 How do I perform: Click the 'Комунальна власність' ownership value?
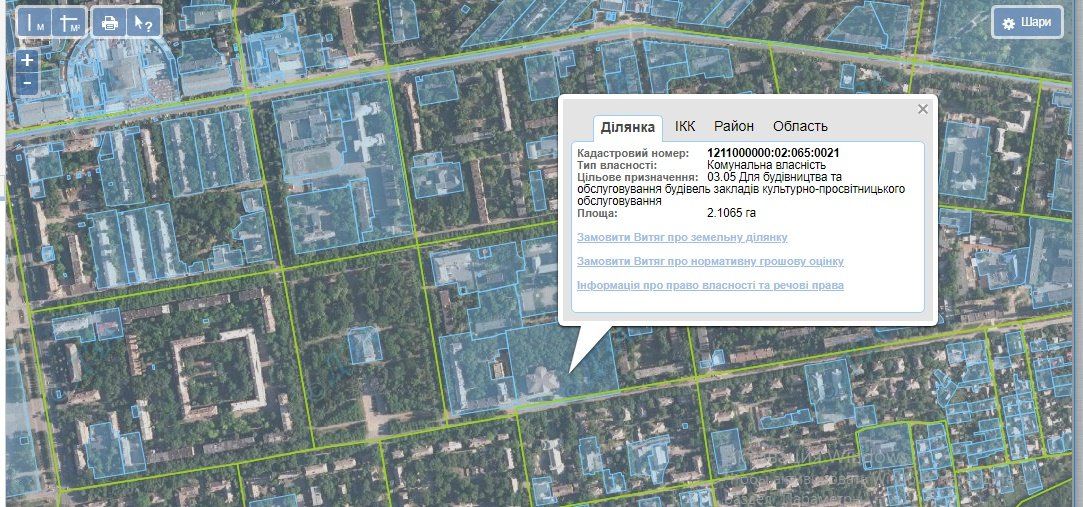[x=765, y=165]
